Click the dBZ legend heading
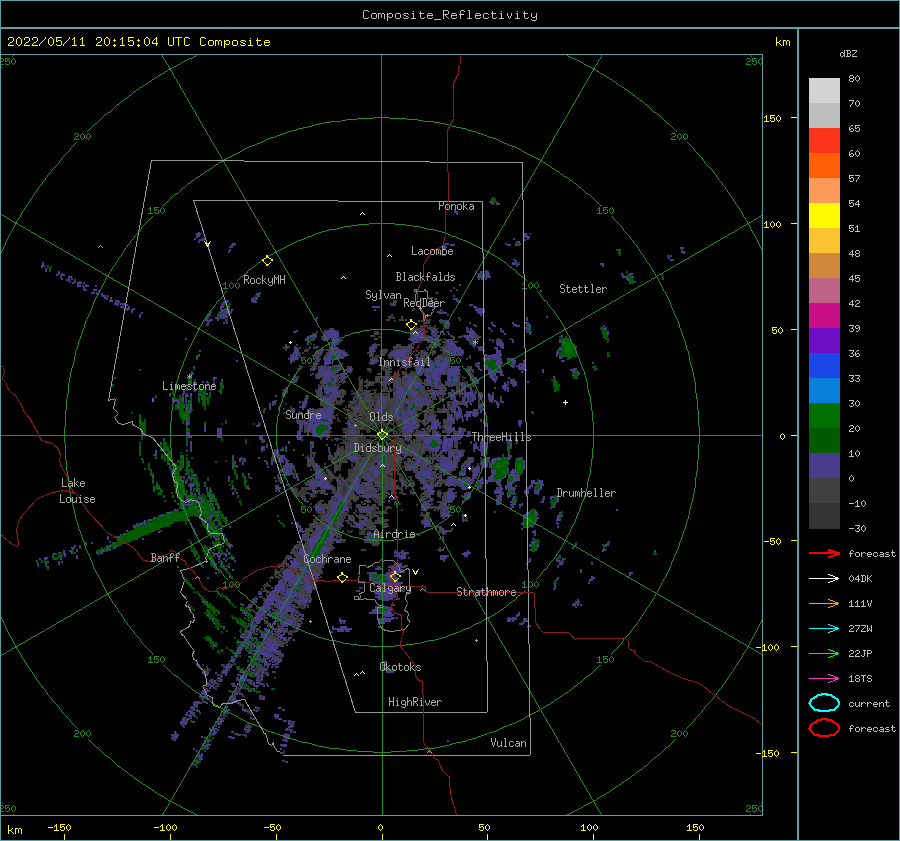The height and width of the screenshot is (841, 900). (x=848, y=53)
